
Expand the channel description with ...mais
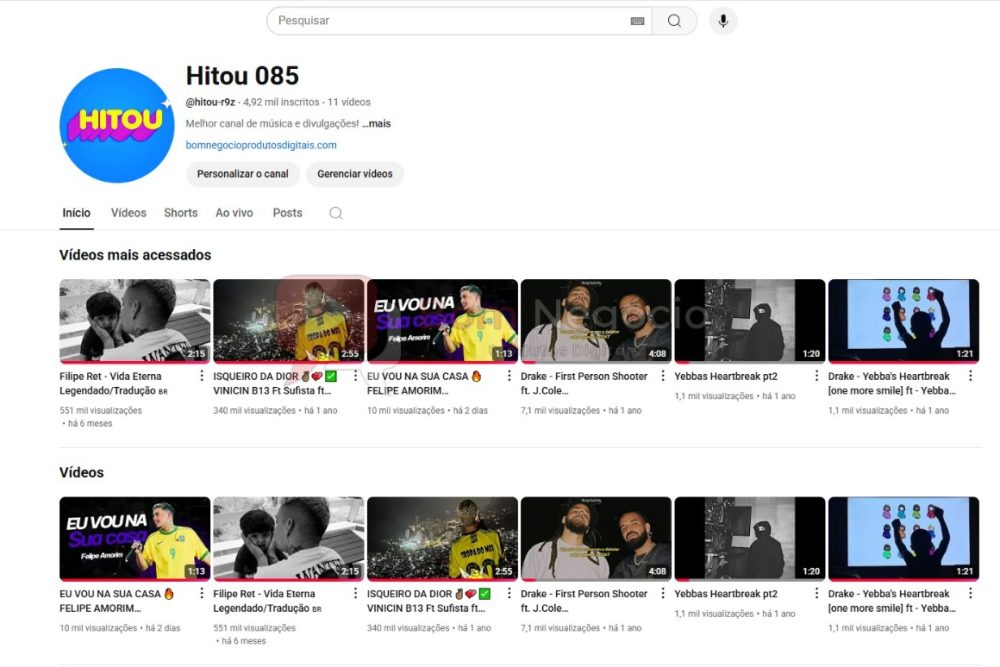tap(376, 124)
